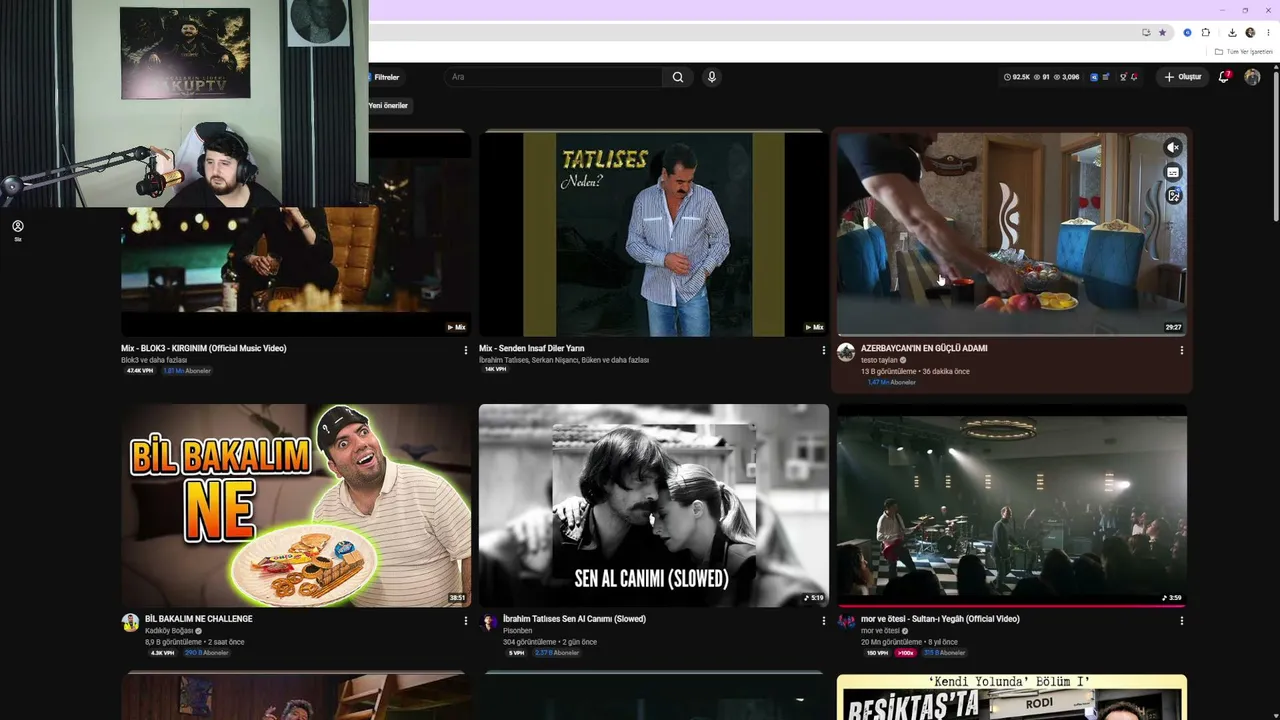Click the 14K VPH badge under Tatlıses mix

click(x=495, y=370)
